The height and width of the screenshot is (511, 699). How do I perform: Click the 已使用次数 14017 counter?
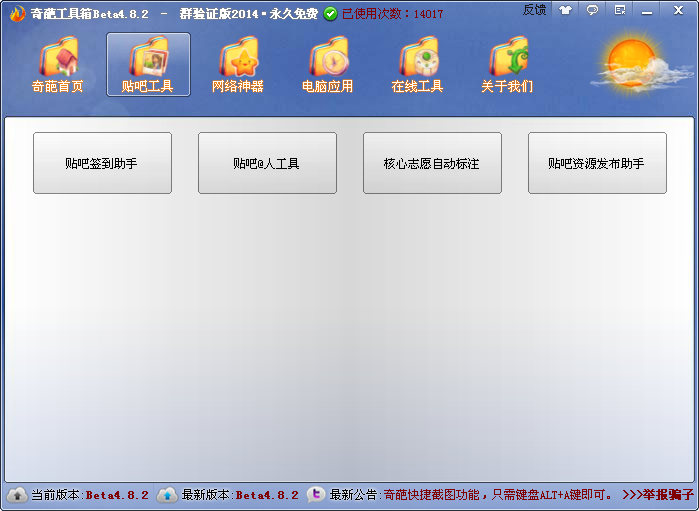click(392, 14)
